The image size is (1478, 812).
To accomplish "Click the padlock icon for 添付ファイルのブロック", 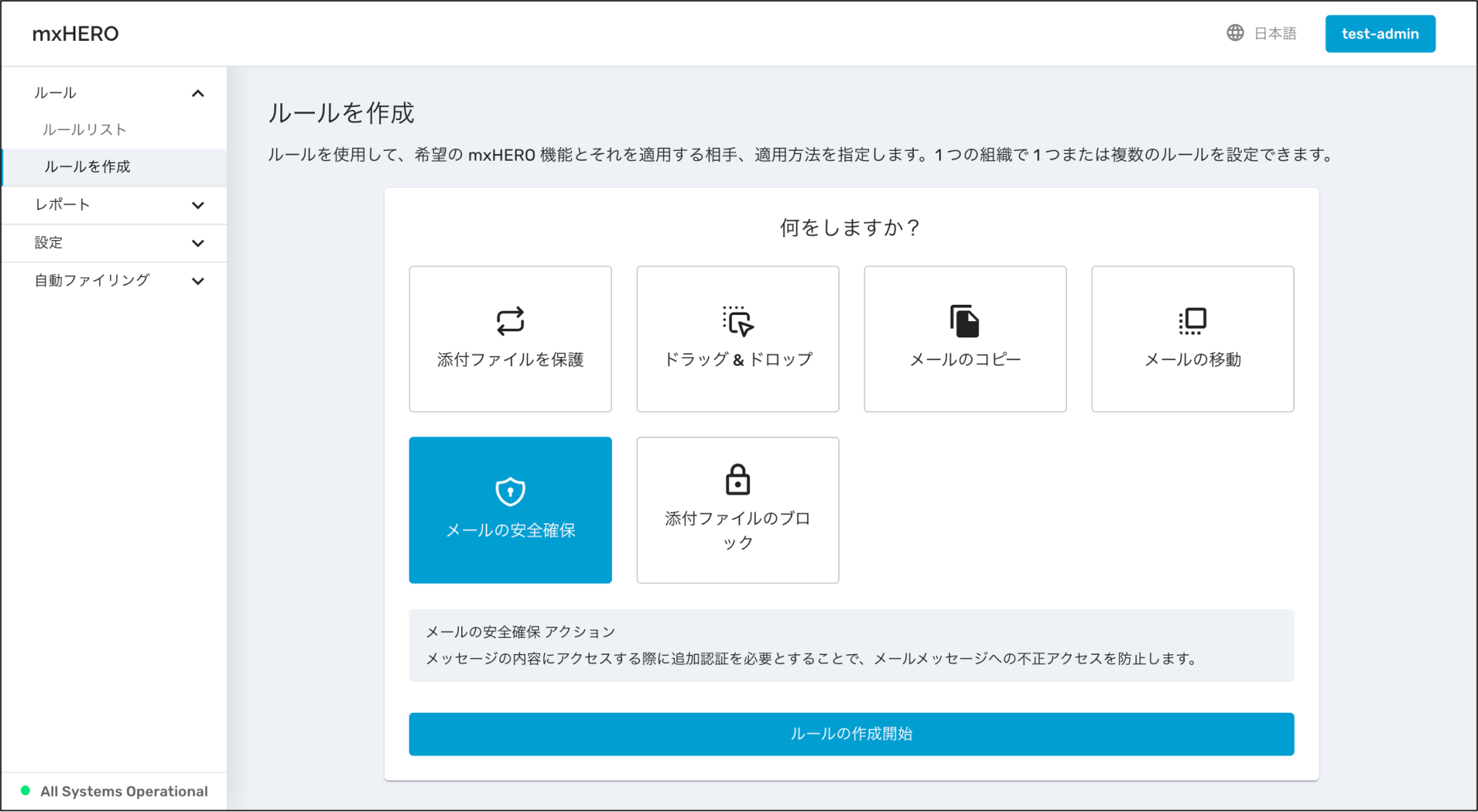I will coord(737,479).
